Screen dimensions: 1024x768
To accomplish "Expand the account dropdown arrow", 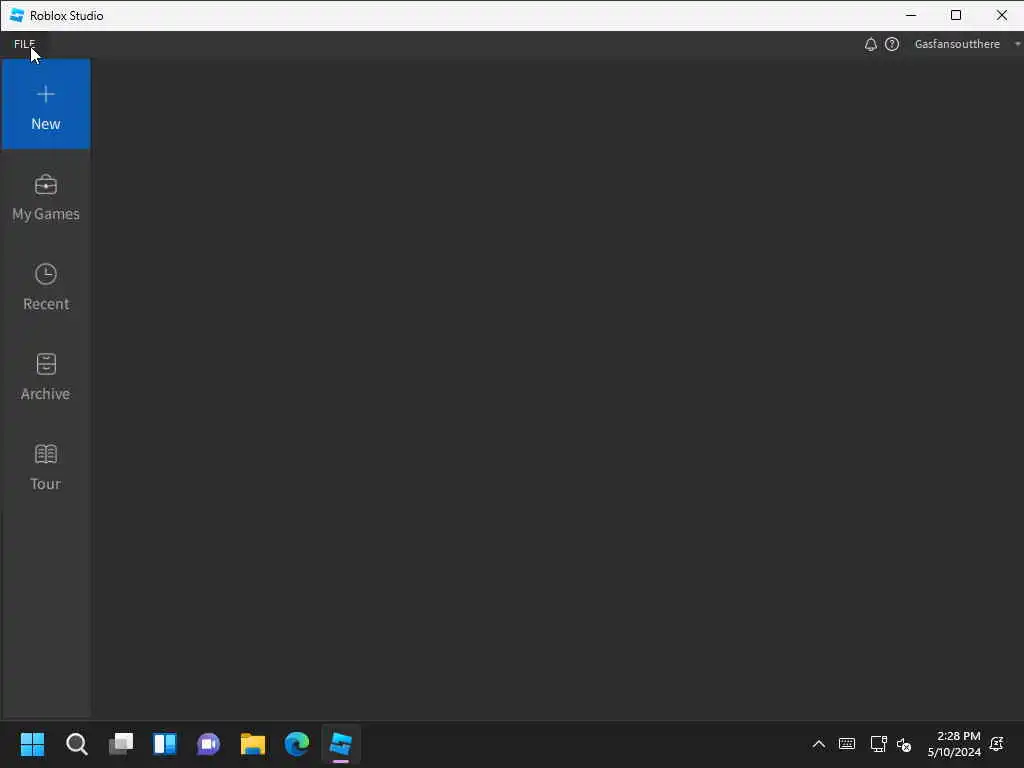I will click(1017, 44).
